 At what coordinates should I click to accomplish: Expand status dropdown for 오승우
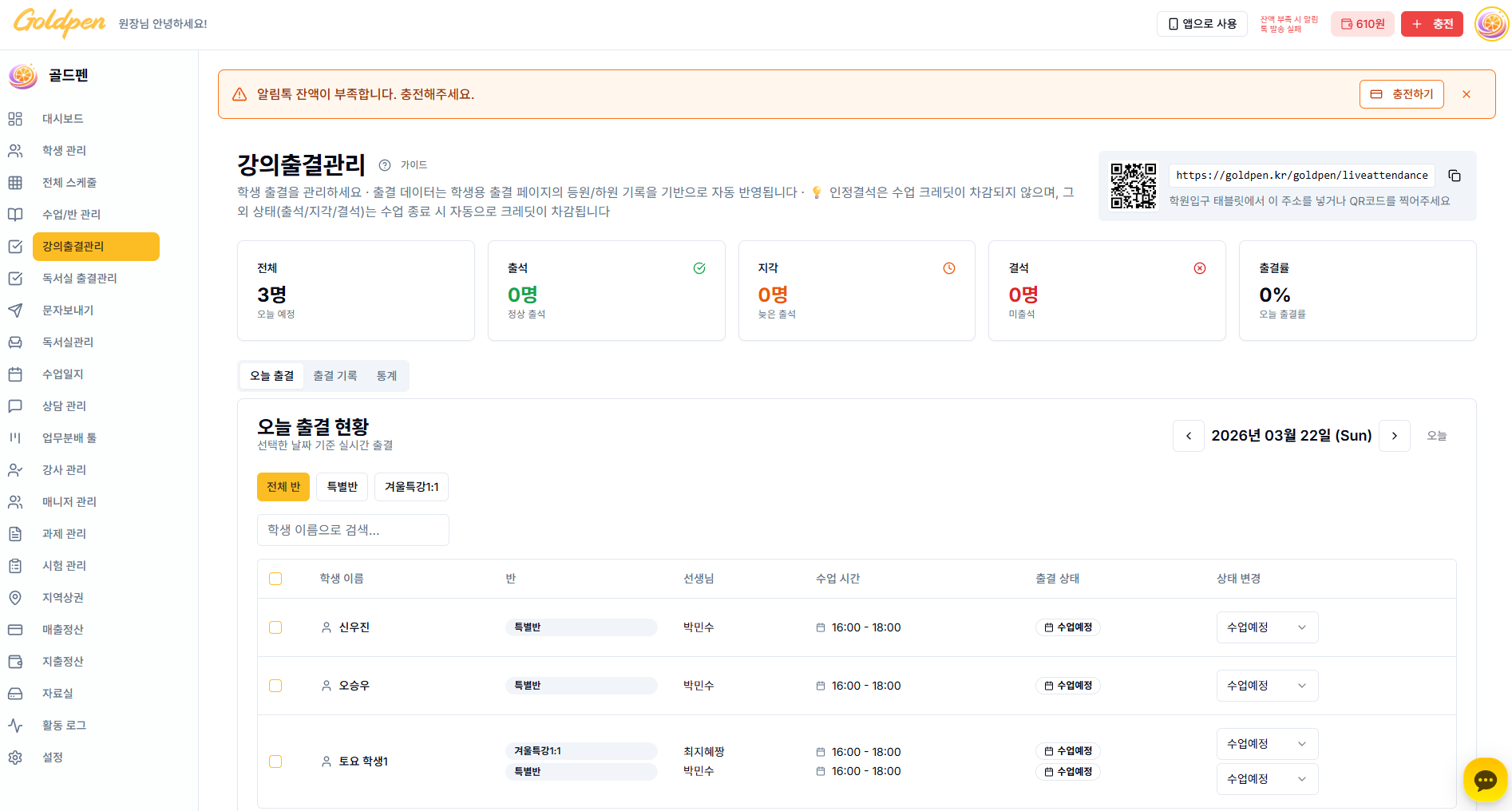coord(1267,686)
